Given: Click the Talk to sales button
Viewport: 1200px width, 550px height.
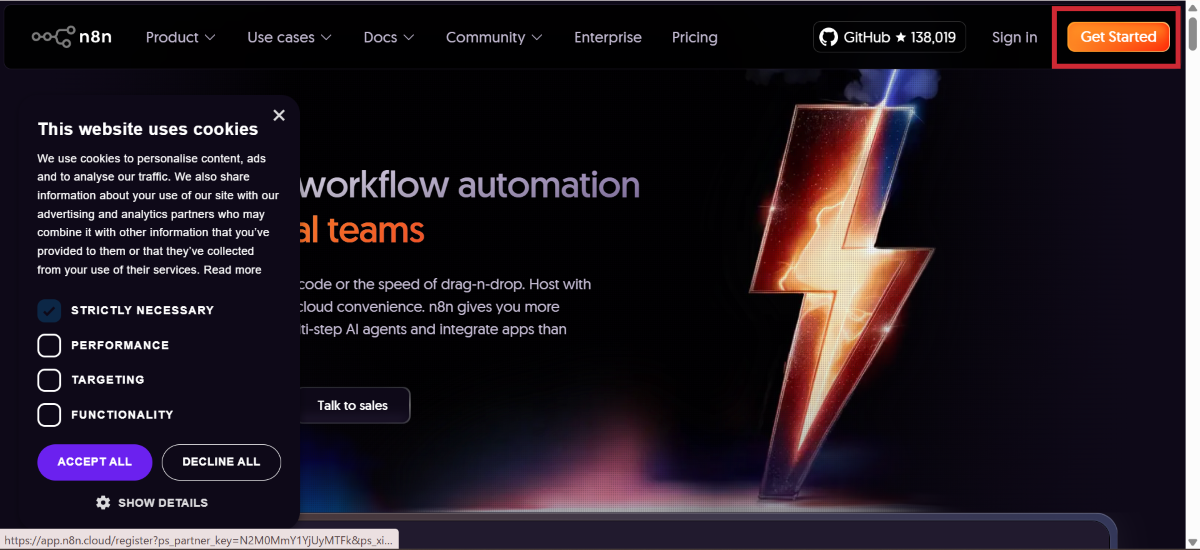Looking at the screenshot, I should tap(352, 405).
